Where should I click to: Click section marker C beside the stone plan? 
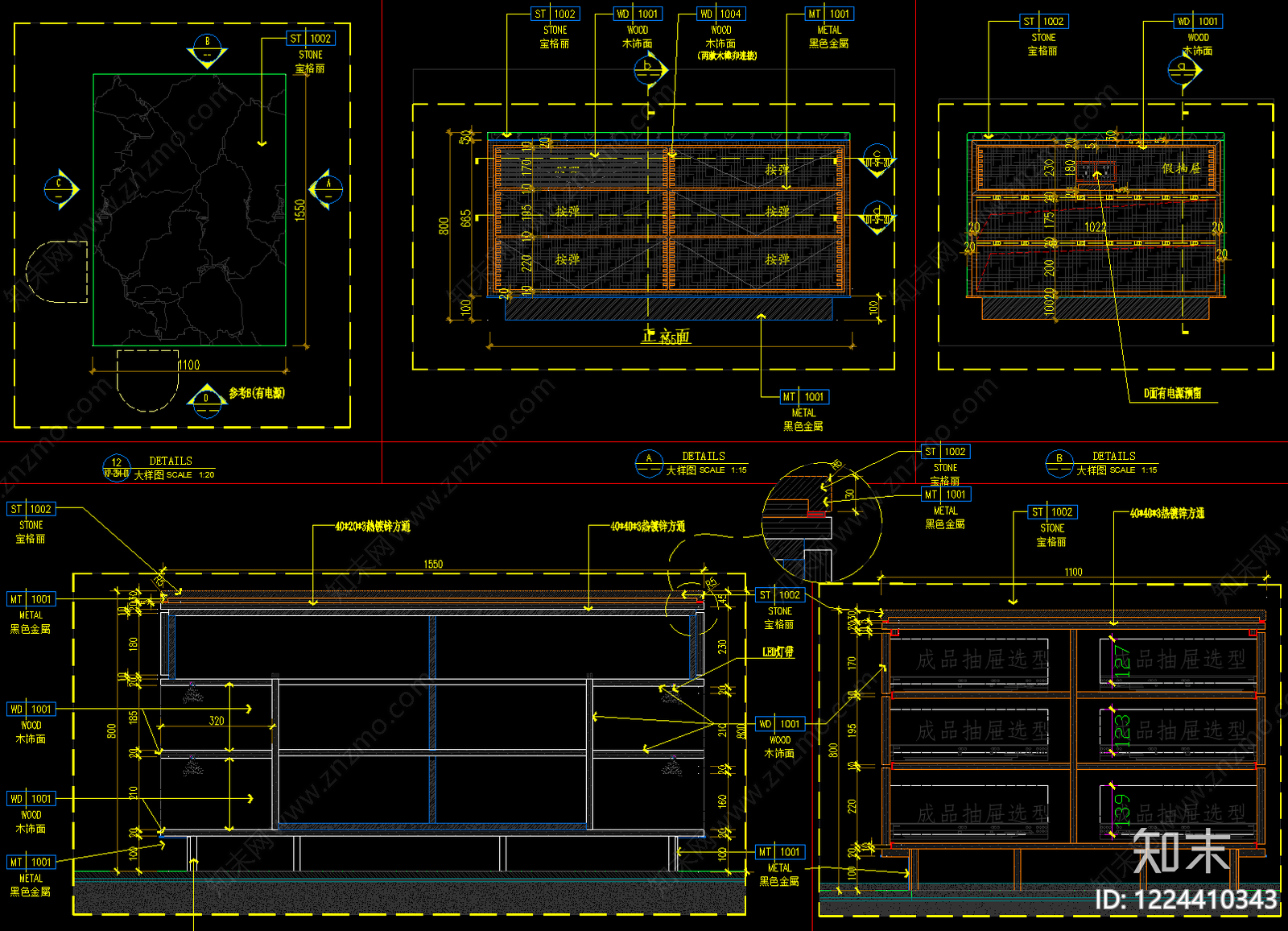coord(61,190)
